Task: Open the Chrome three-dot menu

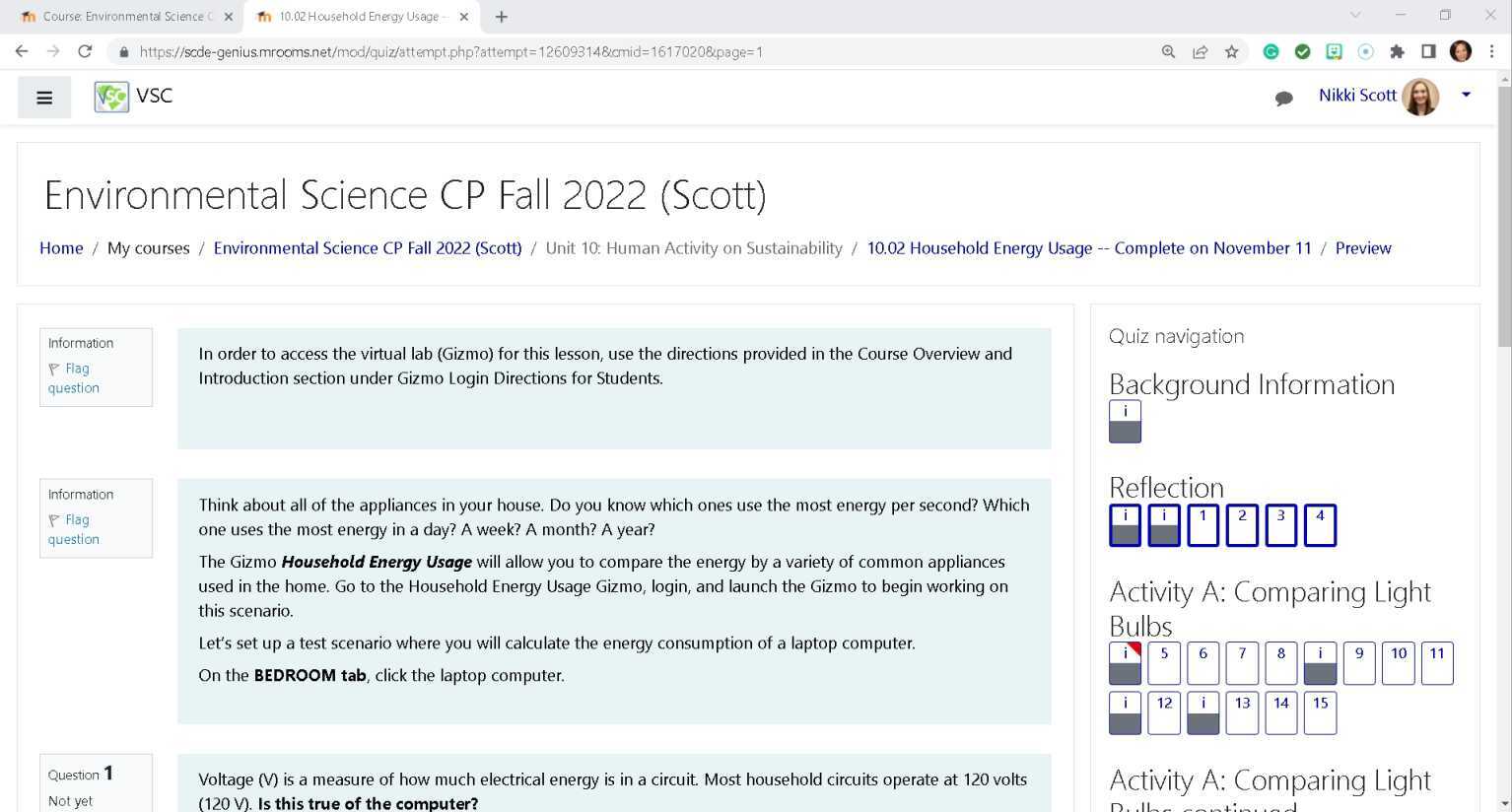Action: [x=1492, y=51]
